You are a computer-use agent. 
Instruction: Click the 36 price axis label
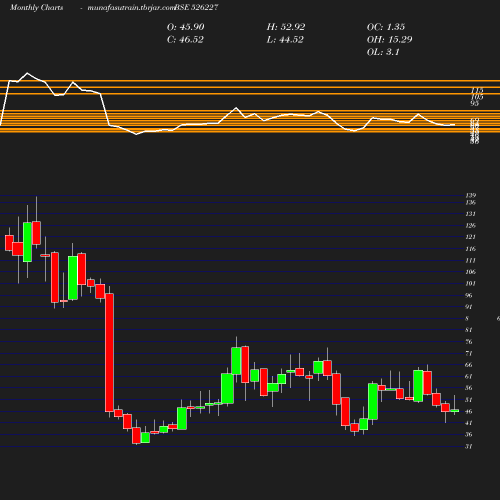pos(469,435)
